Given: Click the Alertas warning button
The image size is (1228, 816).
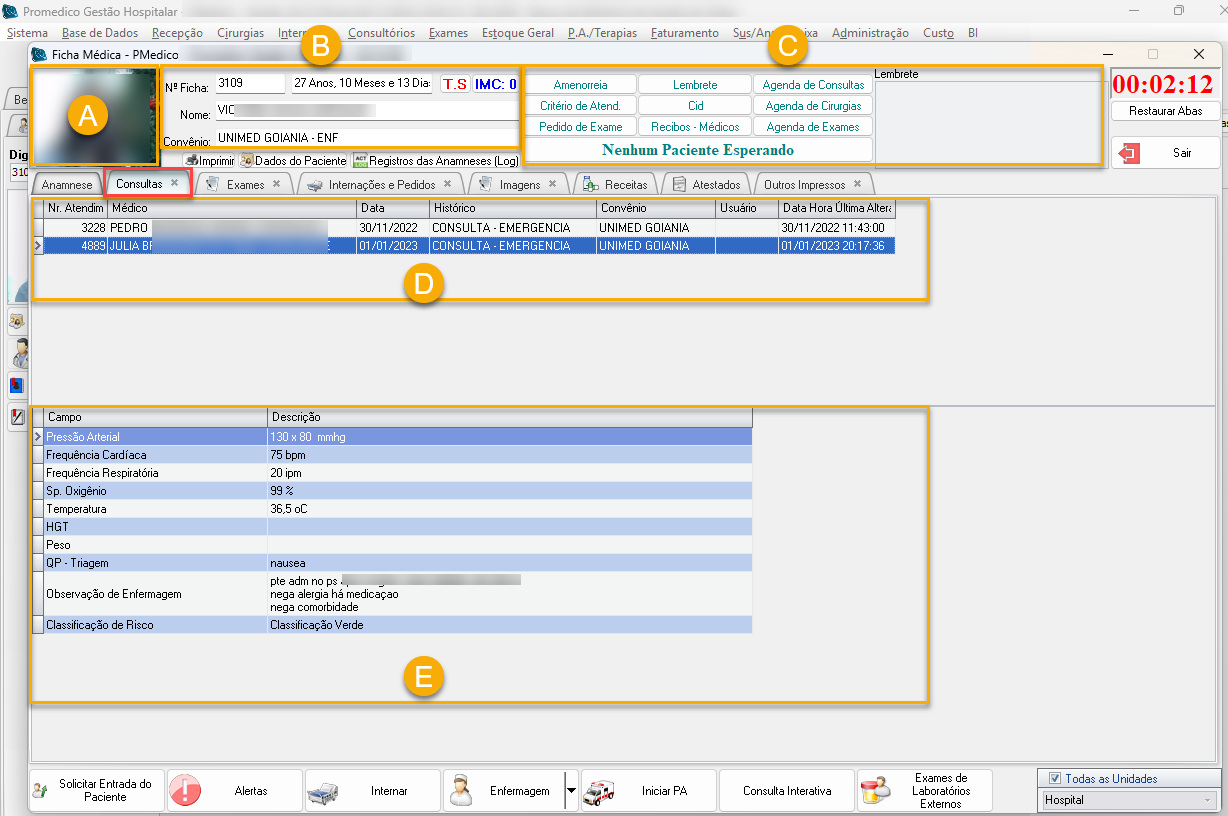Looking at the screenshot, I should pos(235,791).
